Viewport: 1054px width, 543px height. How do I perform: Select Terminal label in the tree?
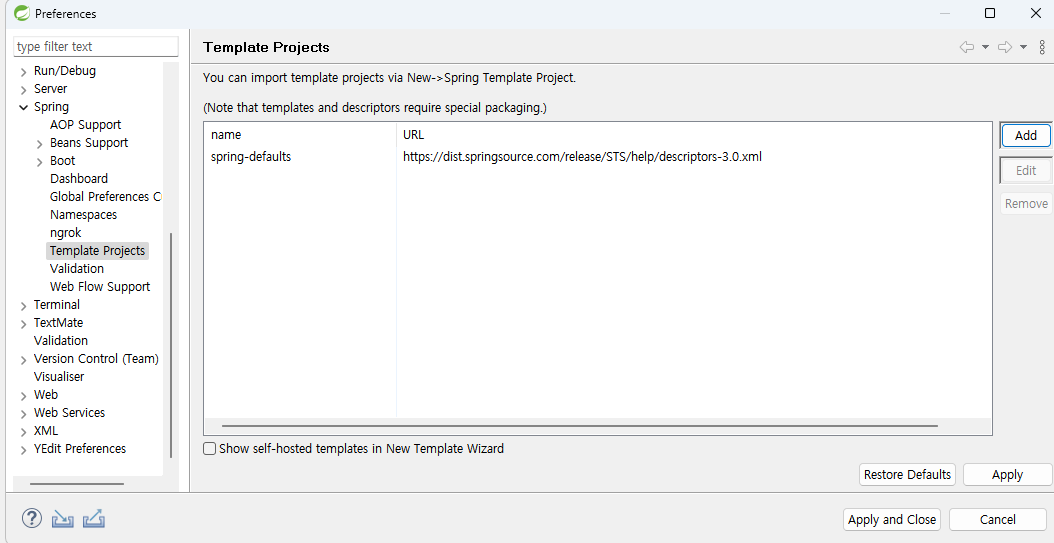(56, 304)
